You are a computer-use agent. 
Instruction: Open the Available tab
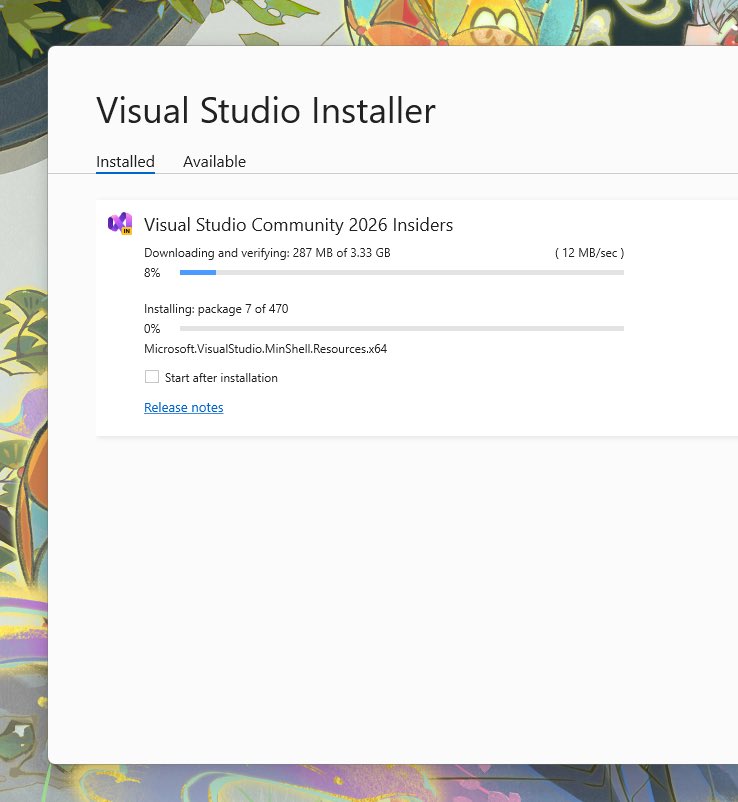tap(214, 162)
